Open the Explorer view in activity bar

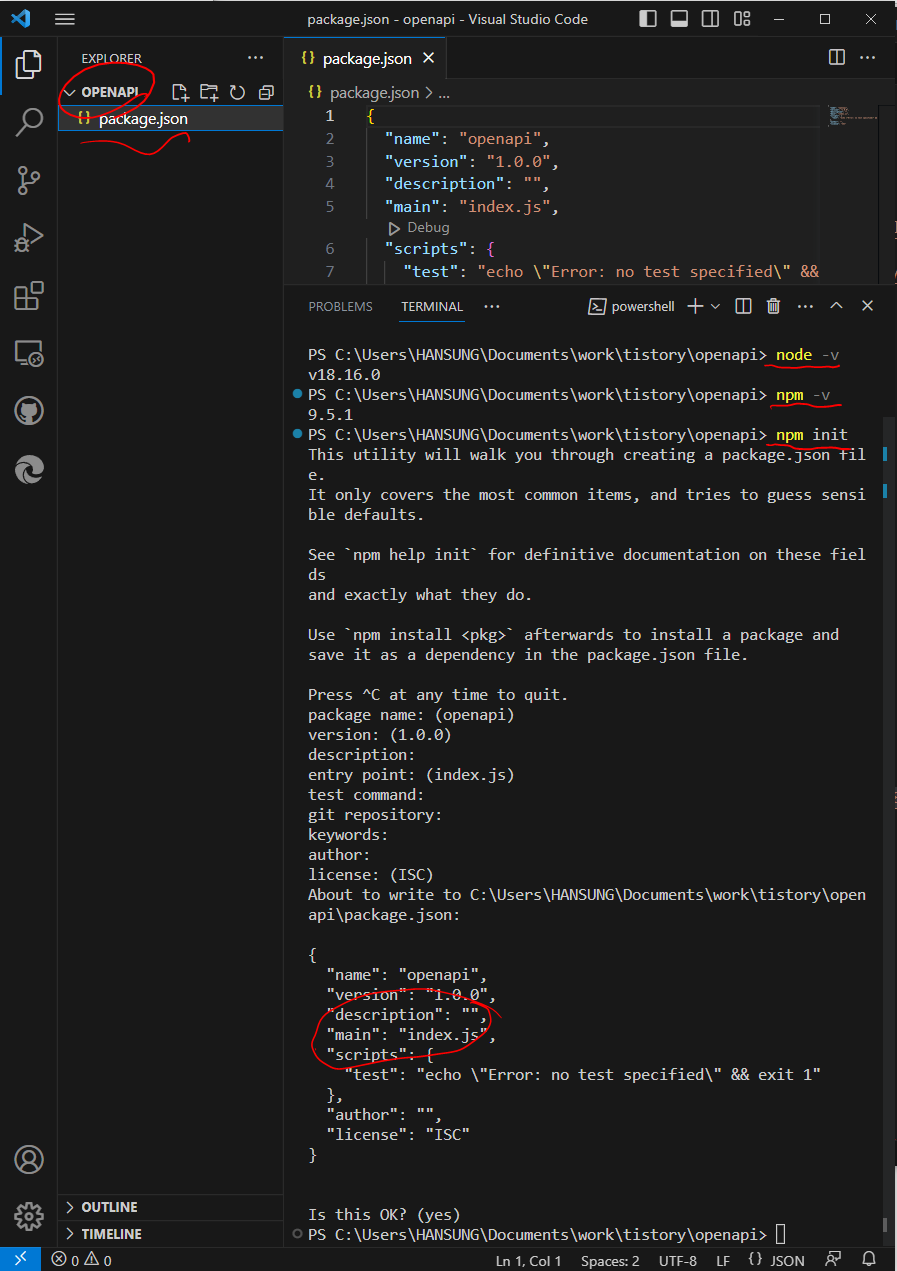pos(29,65)
